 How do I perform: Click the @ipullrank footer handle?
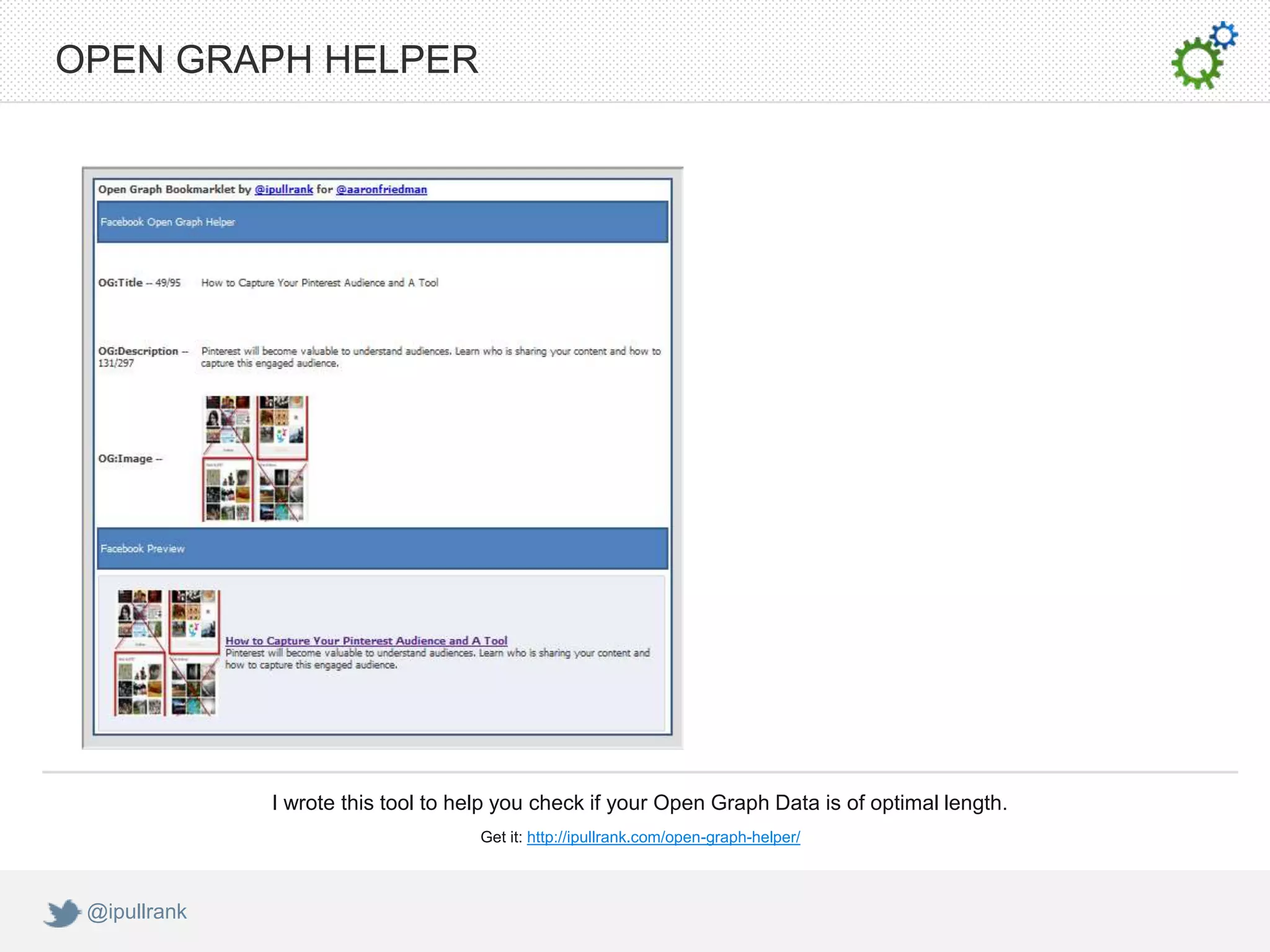(136, 912)
